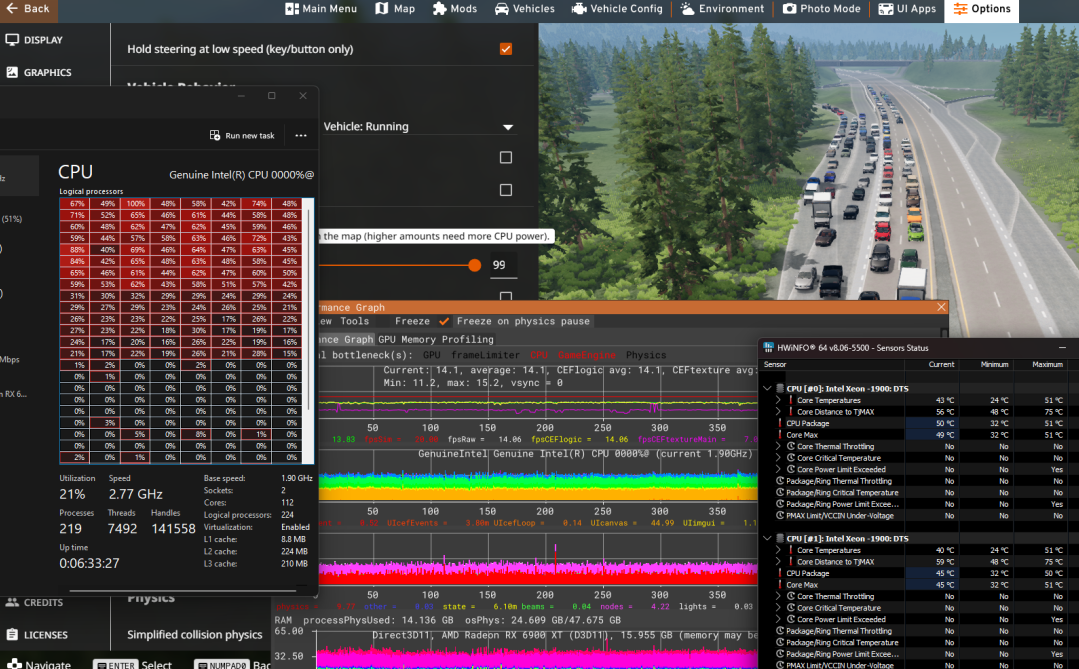This screenshot has height=669, width=1079.
Task: Collapse the CPU [#1] Intel Xeon group in HWiNFO
Action: pyautogui.click(x=767, y=538)
